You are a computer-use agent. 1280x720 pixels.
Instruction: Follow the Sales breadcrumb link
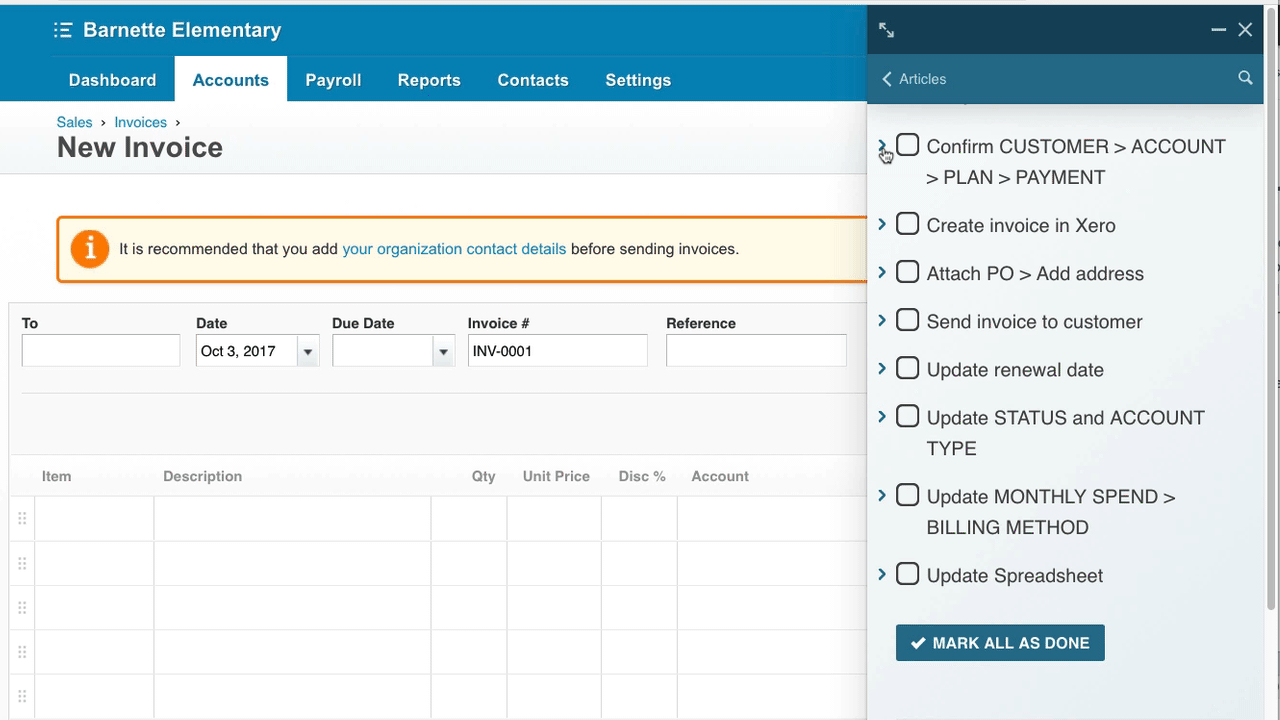74,122
